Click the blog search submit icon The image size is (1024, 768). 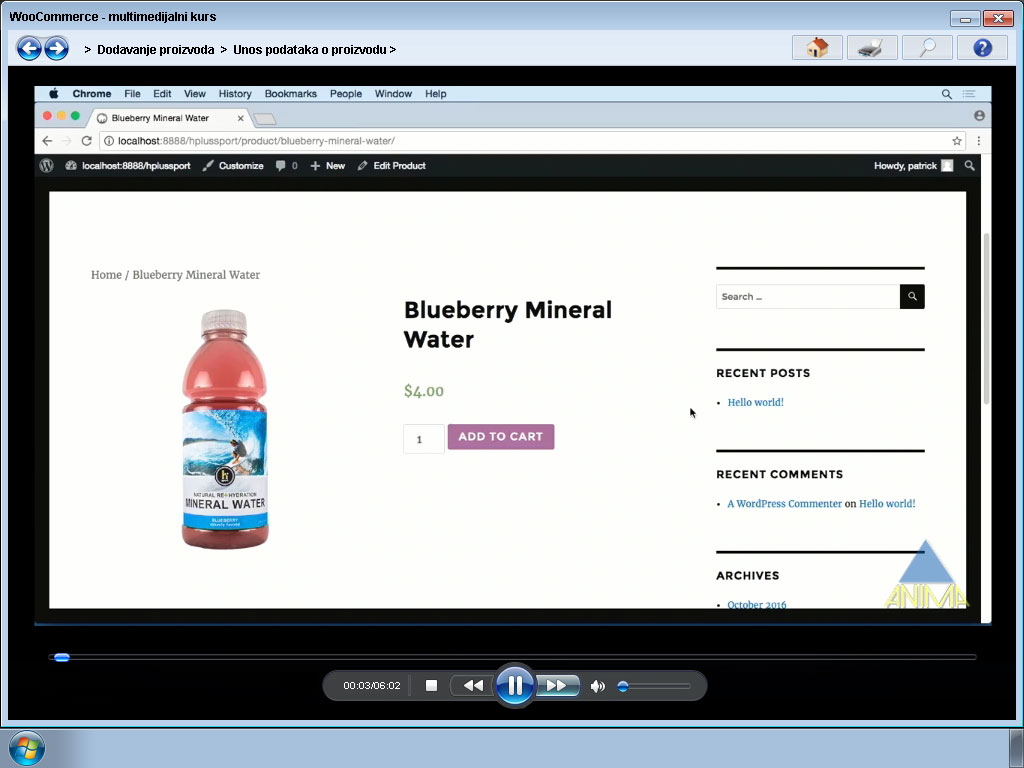912,297
